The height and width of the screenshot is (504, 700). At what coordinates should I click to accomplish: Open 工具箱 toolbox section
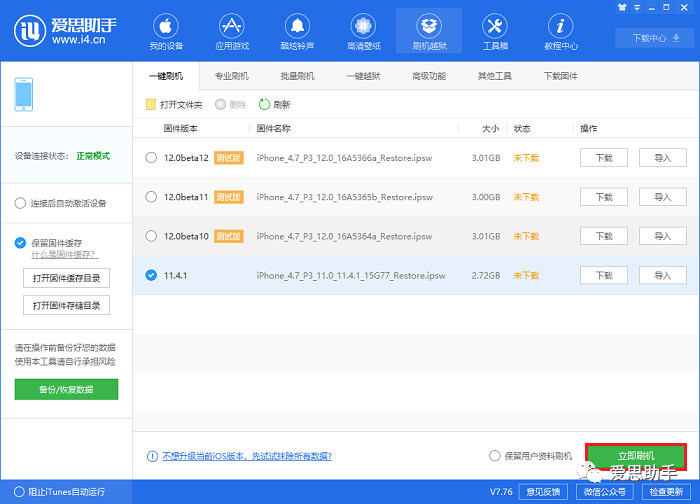495,32
